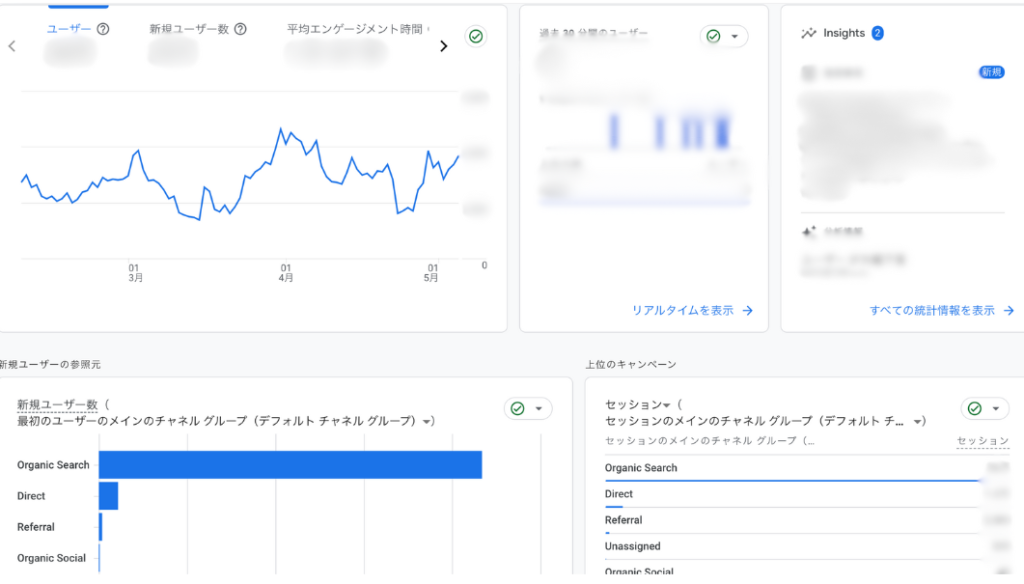The image size is (1024, 584).
Task: Click Referral row in sessions table
Action: 807,521
